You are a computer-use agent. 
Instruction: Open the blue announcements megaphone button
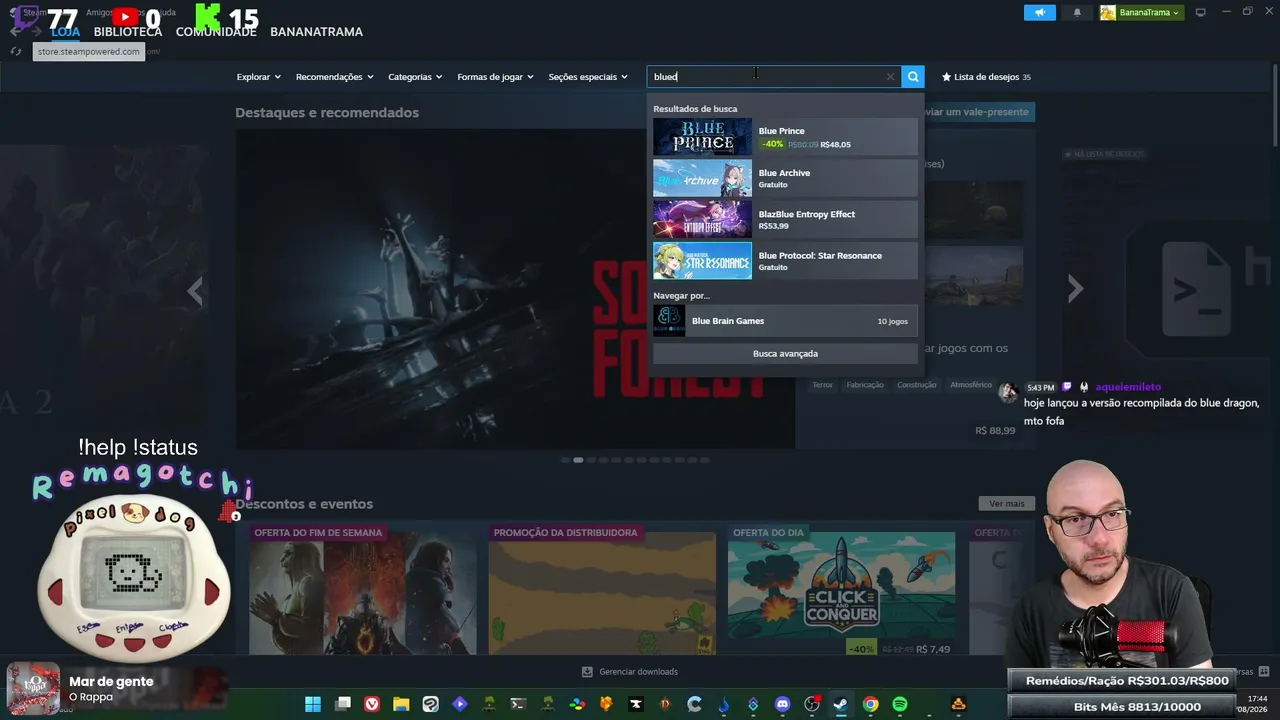point(1040,13)
